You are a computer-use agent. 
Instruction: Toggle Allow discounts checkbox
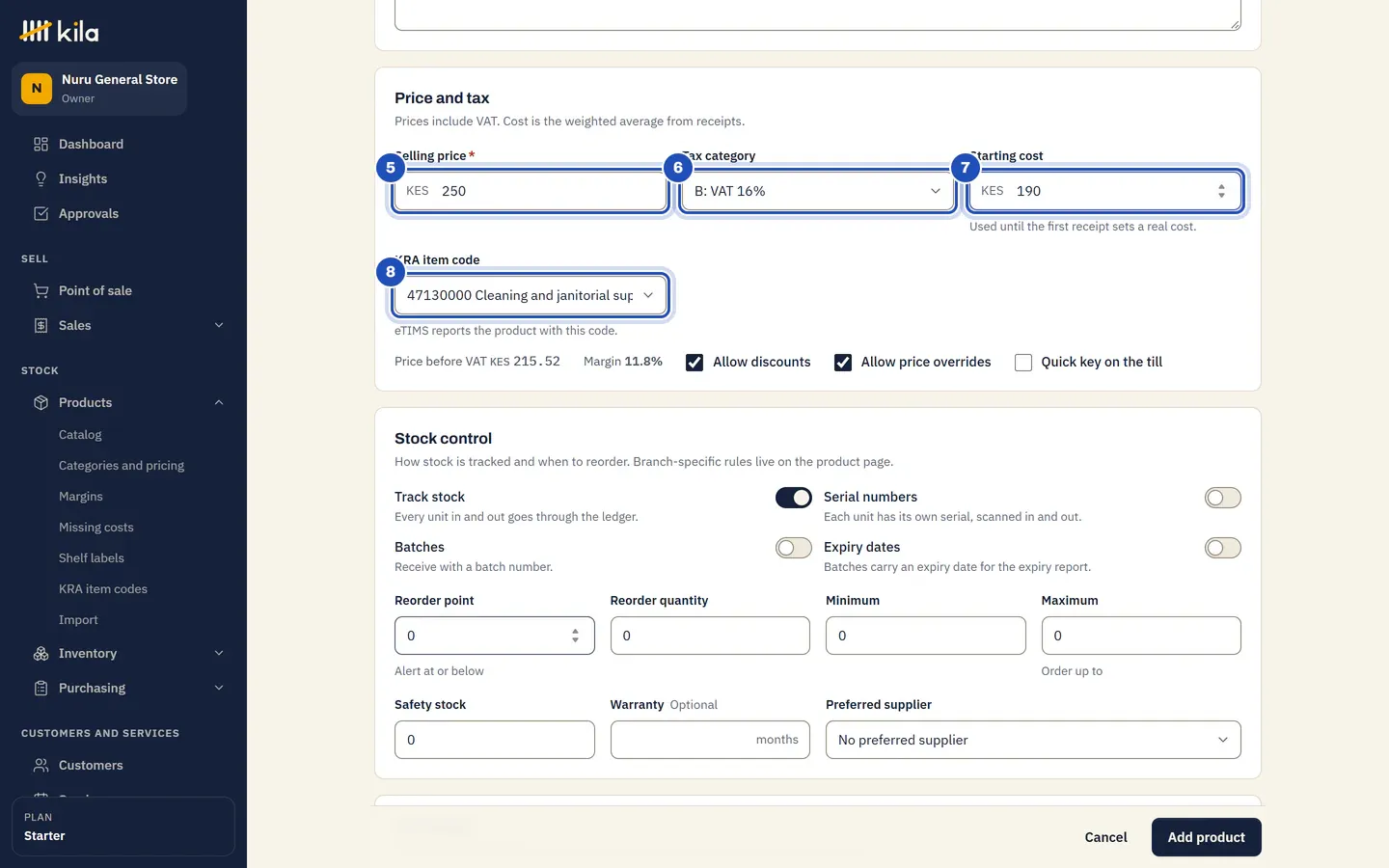click(694, 363)
